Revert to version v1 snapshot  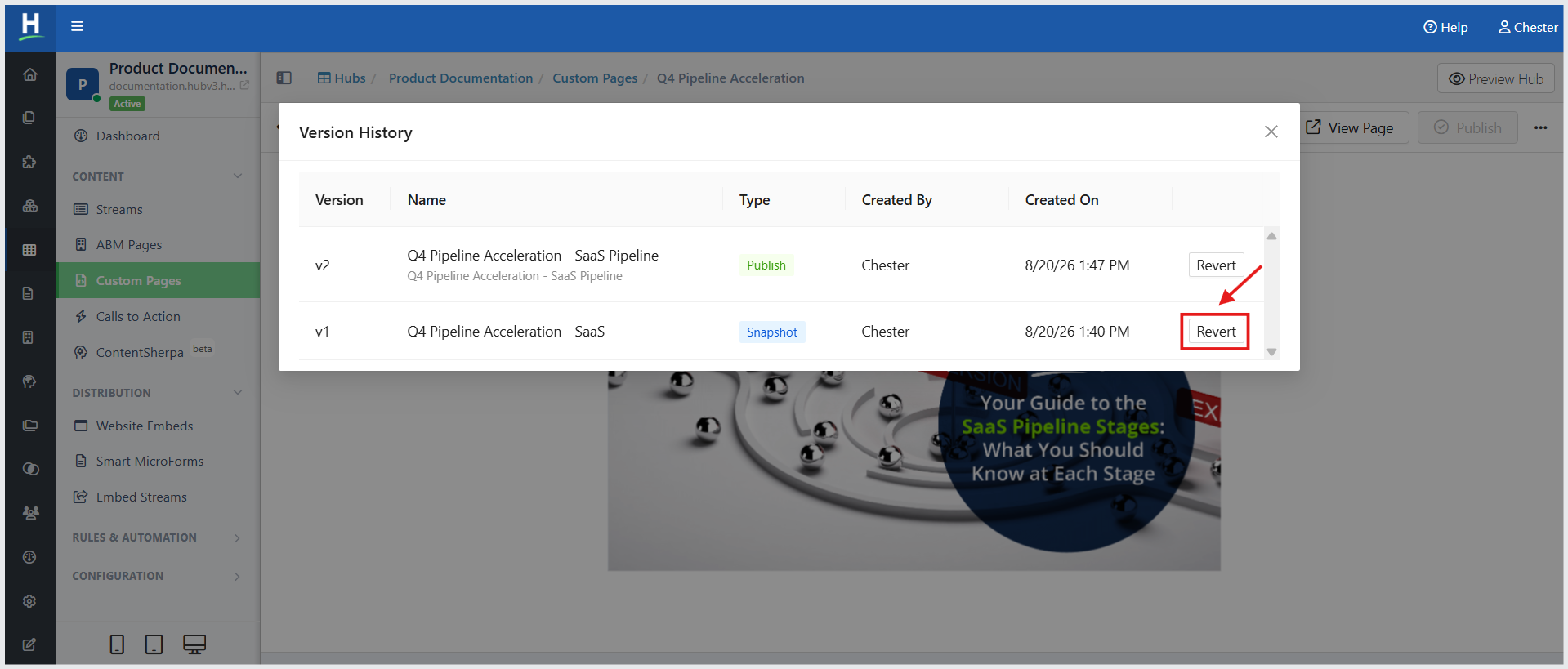[x=1216, y=332]
